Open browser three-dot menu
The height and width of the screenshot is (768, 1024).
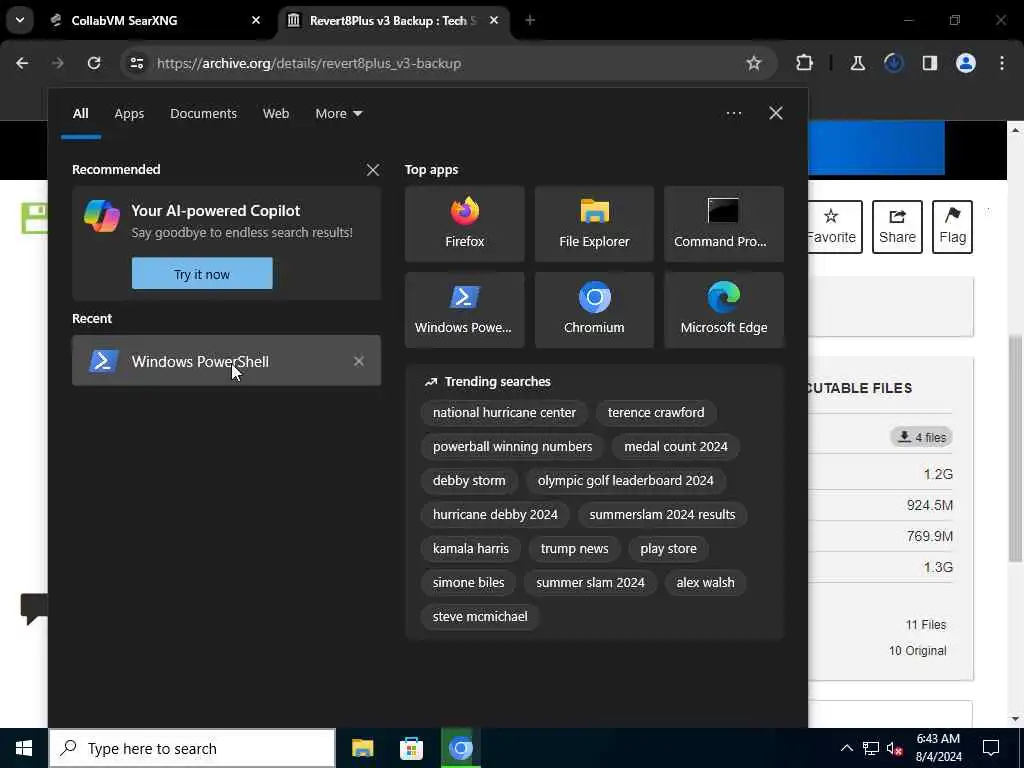1002,63
